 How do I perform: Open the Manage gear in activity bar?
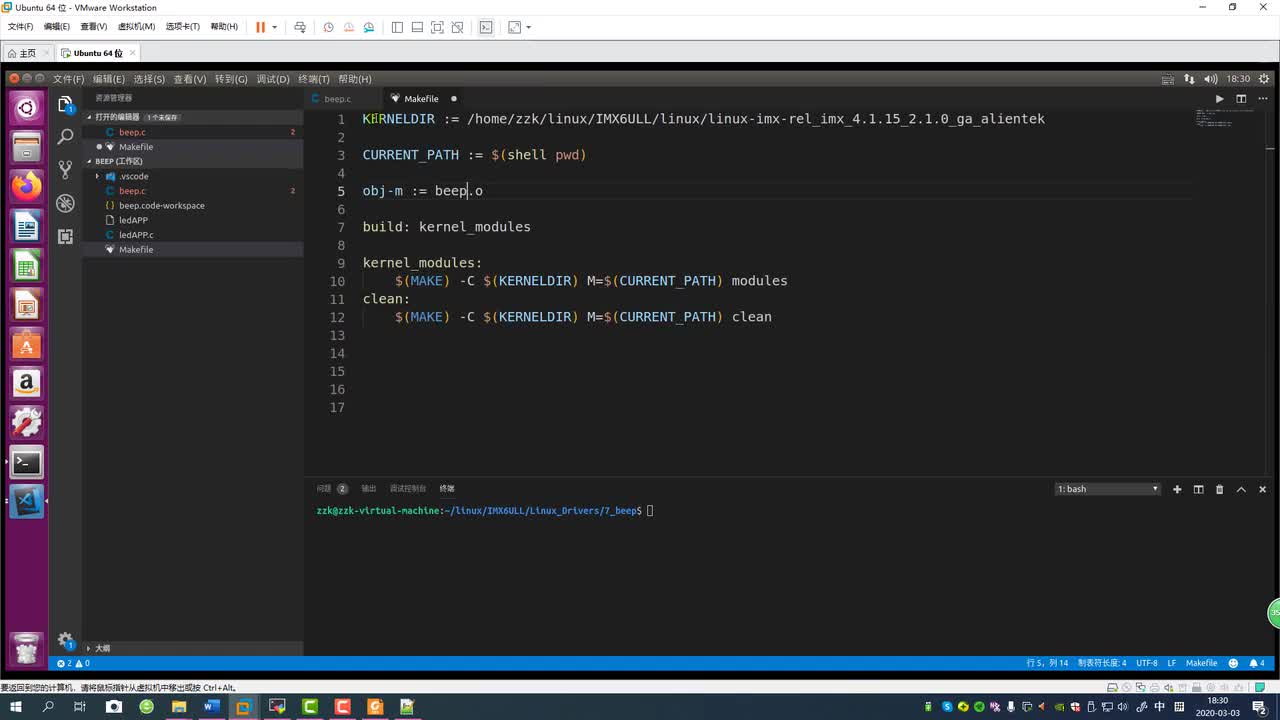(x=66, y=640)
